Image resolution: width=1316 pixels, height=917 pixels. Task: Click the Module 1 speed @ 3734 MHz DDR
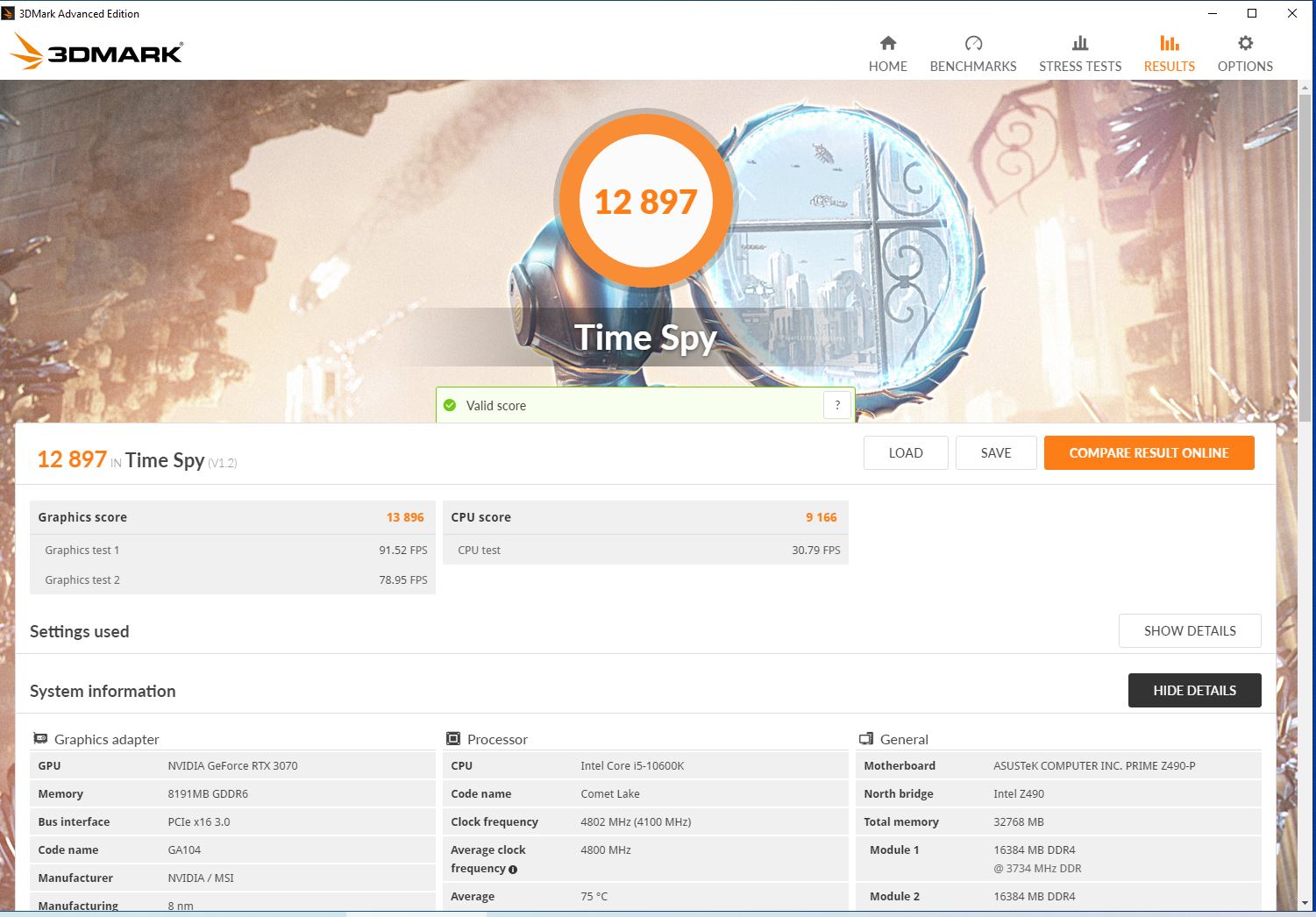(1037, 868)
